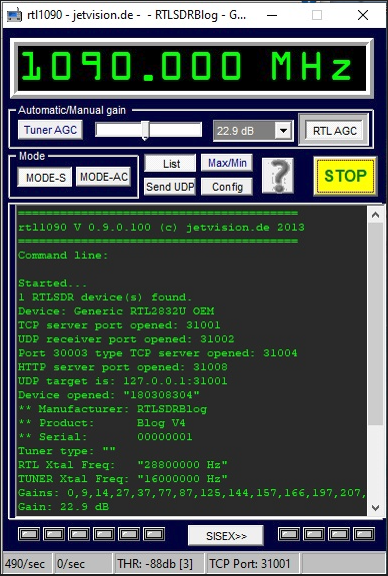The height and width of the screenshot is (576, 388).
Task: Open the Config dialog
Action: (x=227, y=187)
